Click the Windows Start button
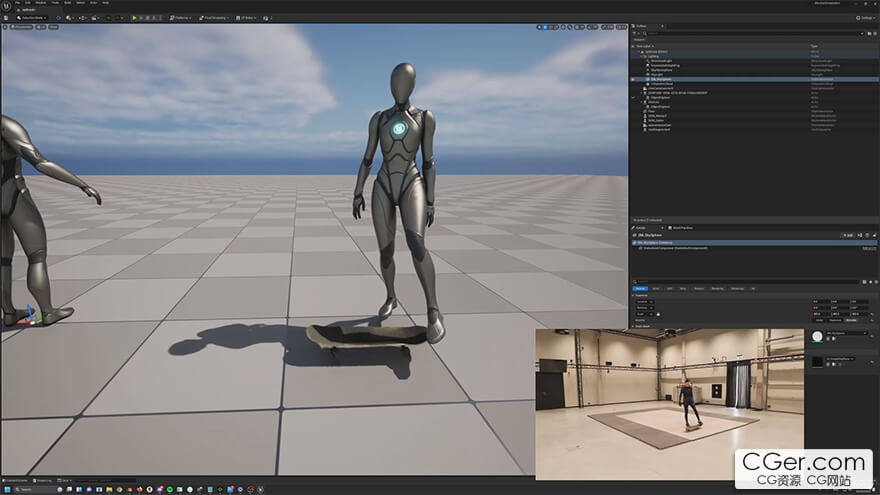880x495 pixels. (x=7, y=489)
